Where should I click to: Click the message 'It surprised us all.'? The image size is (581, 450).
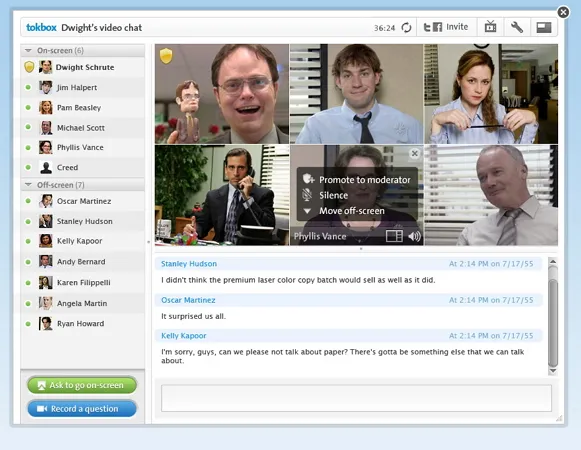(193, 316)
